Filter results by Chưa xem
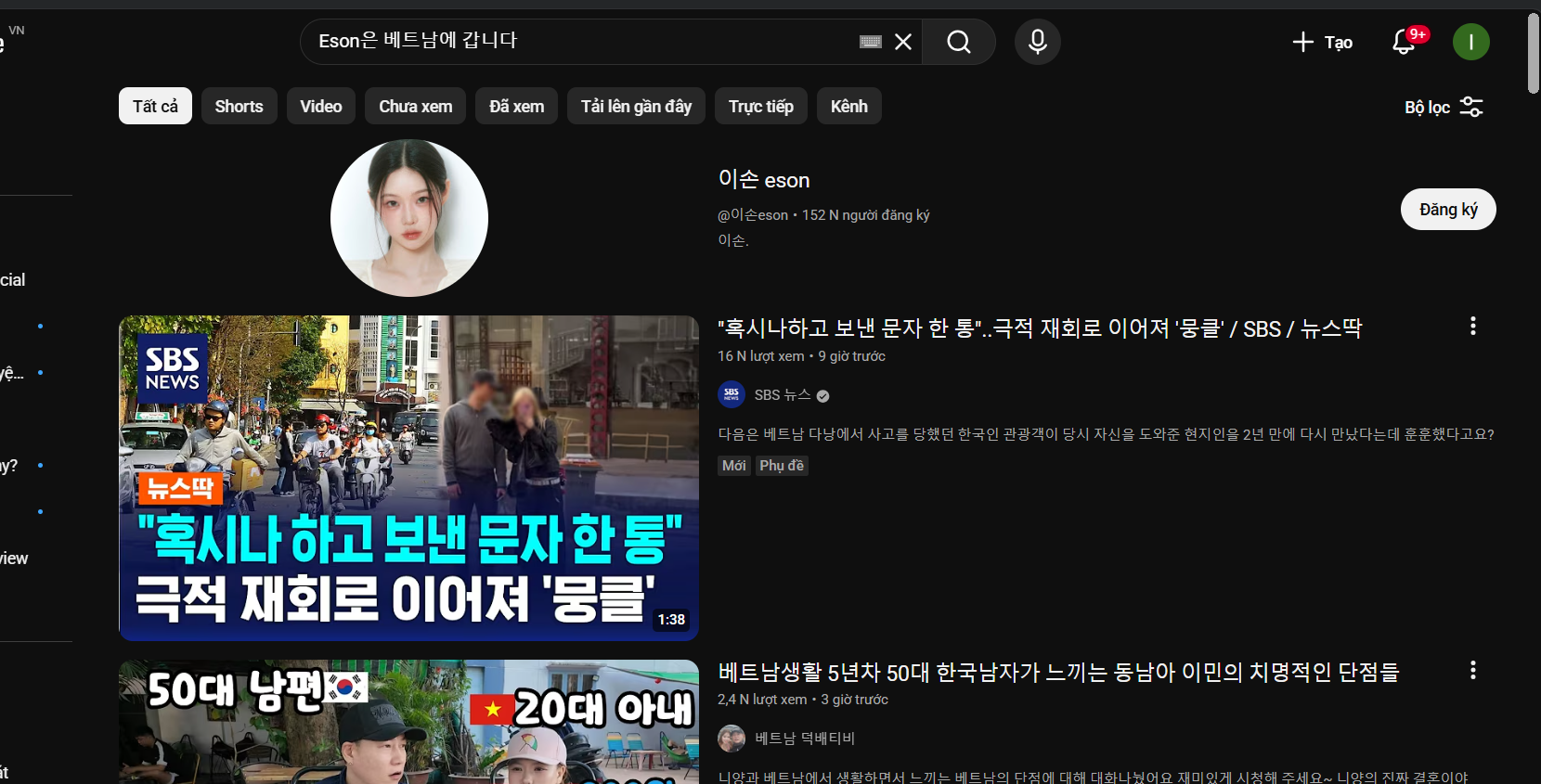This screenshot has width=1541, height=784. (x=416, y=106)
